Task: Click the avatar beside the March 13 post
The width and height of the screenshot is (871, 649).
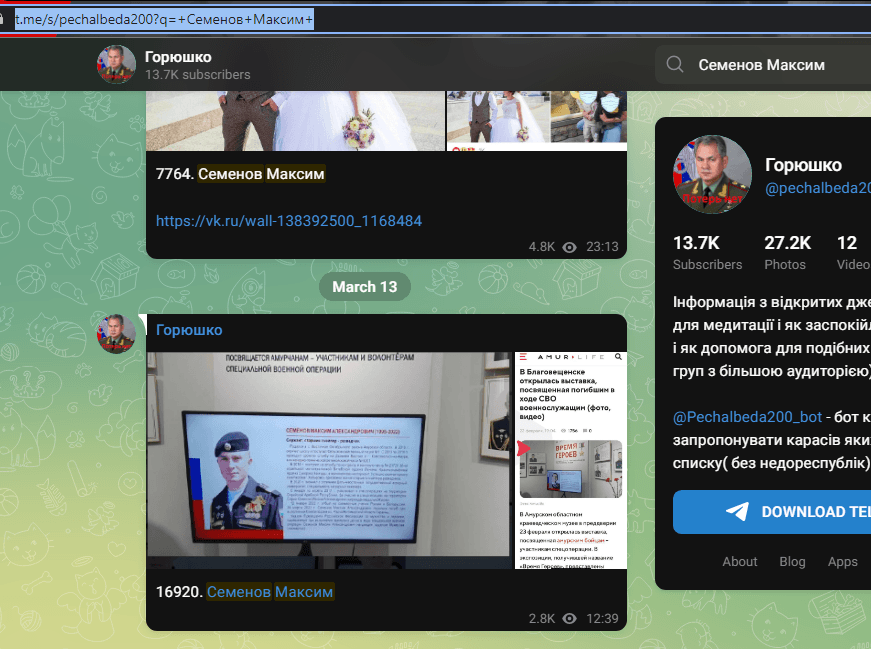Action: click(116, 333)
